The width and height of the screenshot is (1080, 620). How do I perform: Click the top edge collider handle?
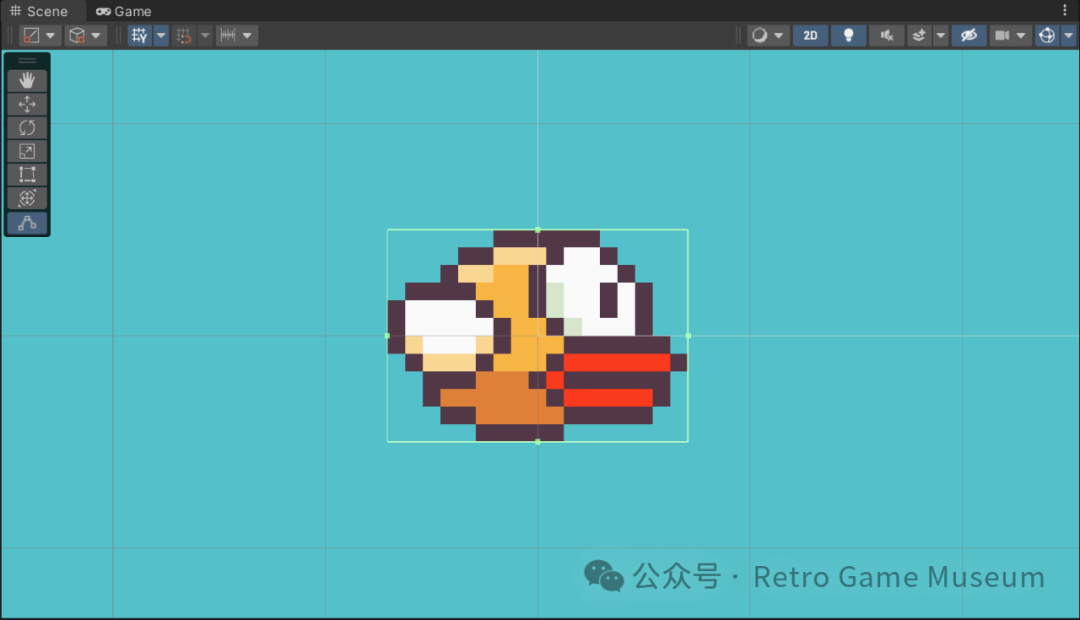(x=538, y=229)
